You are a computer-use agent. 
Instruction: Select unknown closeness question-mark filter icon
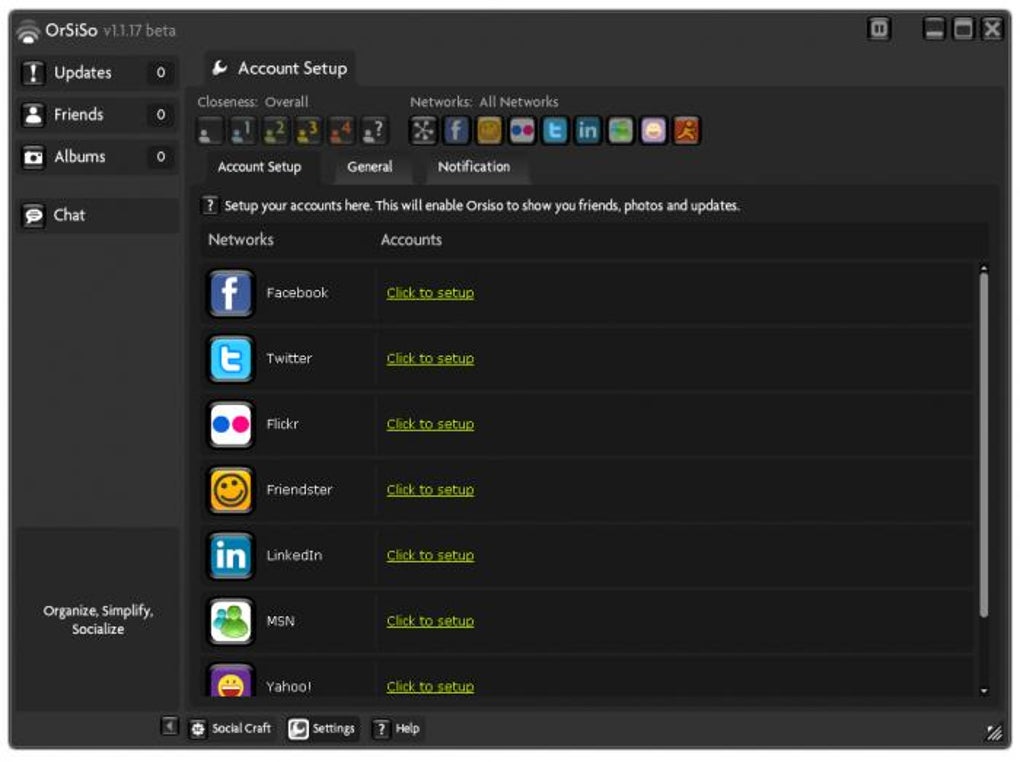click(x=375, y=131)
